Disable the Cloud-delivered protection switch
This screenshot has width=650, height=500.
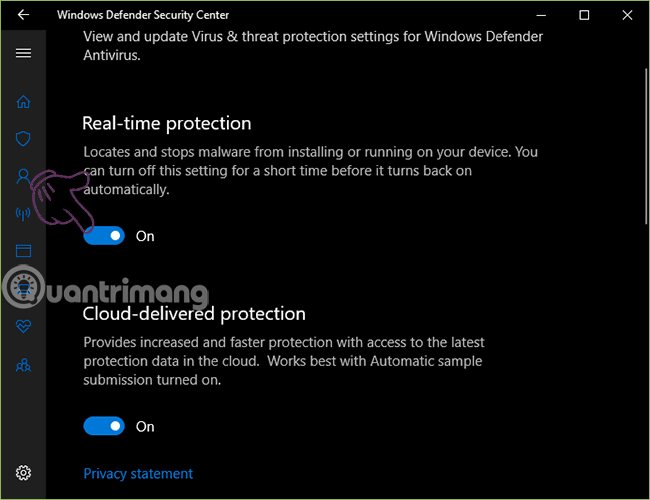[x=104, y=426]
